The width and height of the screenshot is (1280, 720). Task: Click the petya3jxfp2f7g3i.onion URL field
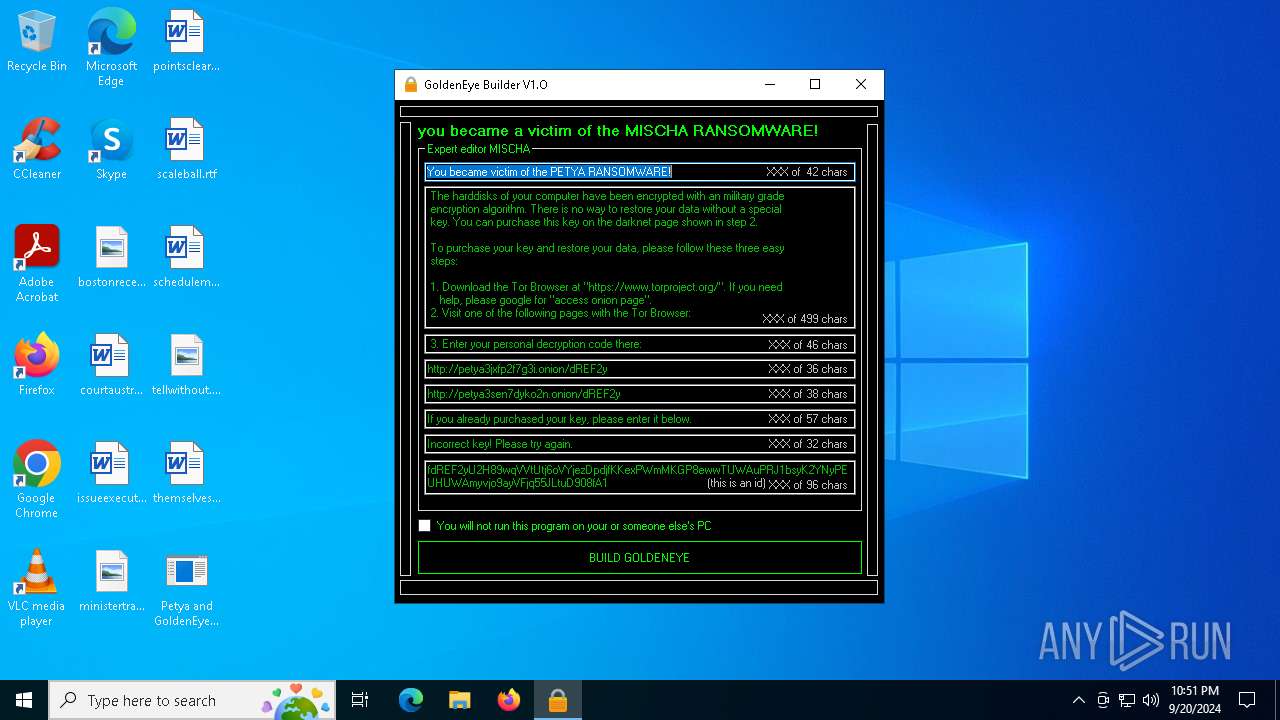point(640,369)
